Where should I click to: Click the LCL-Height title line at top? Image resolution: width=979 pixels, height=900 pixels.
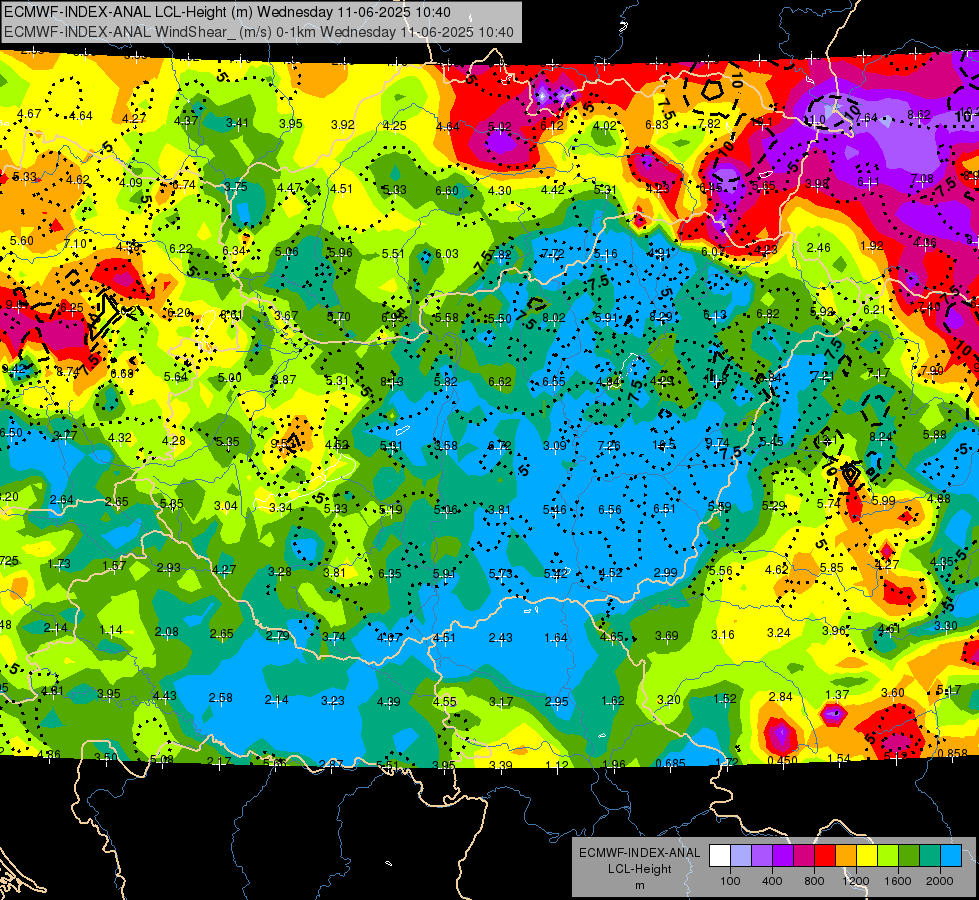(x=227, y=12)
